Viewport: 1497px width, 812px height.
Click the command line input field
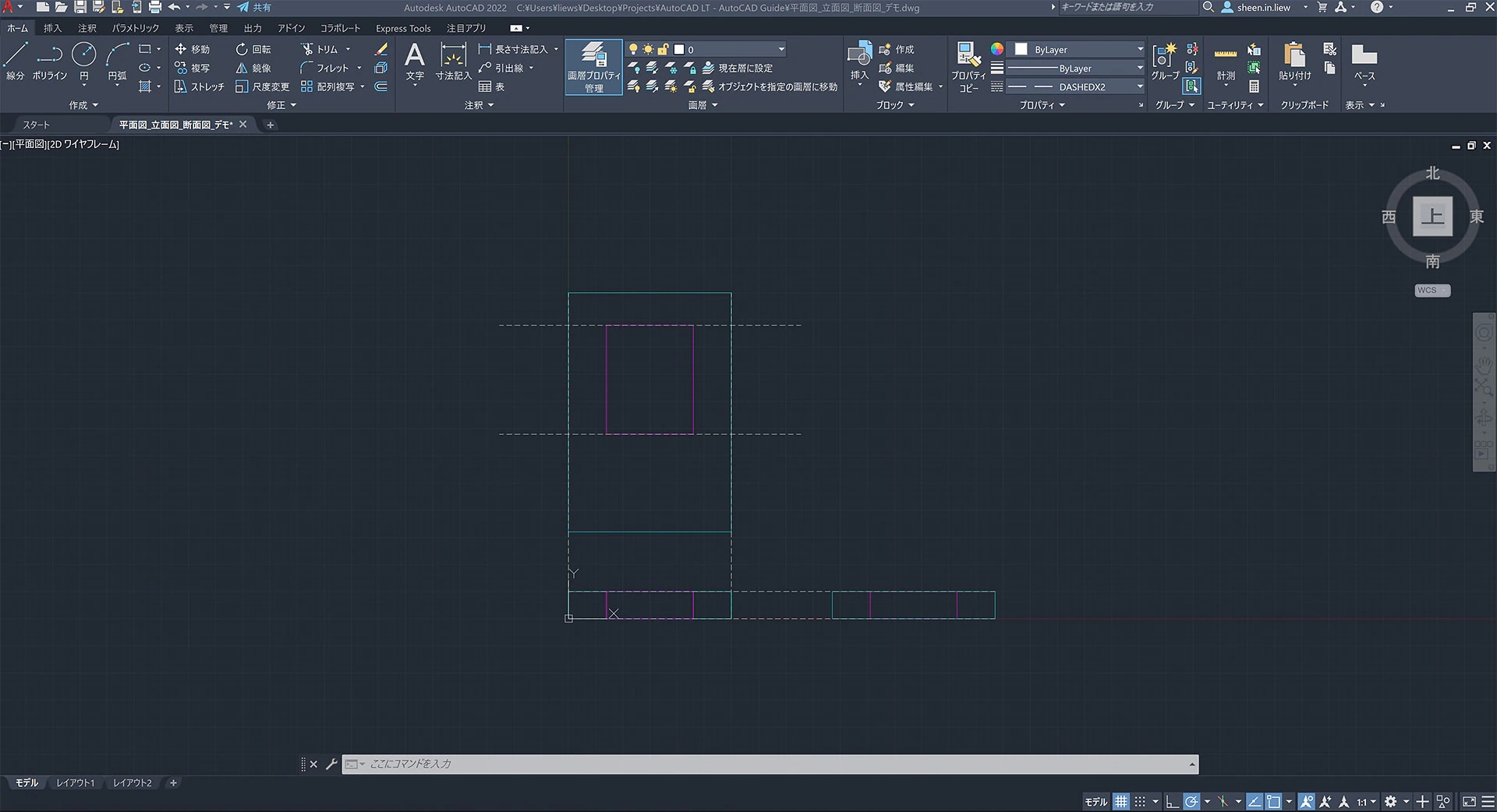click(x=770, y=764)
